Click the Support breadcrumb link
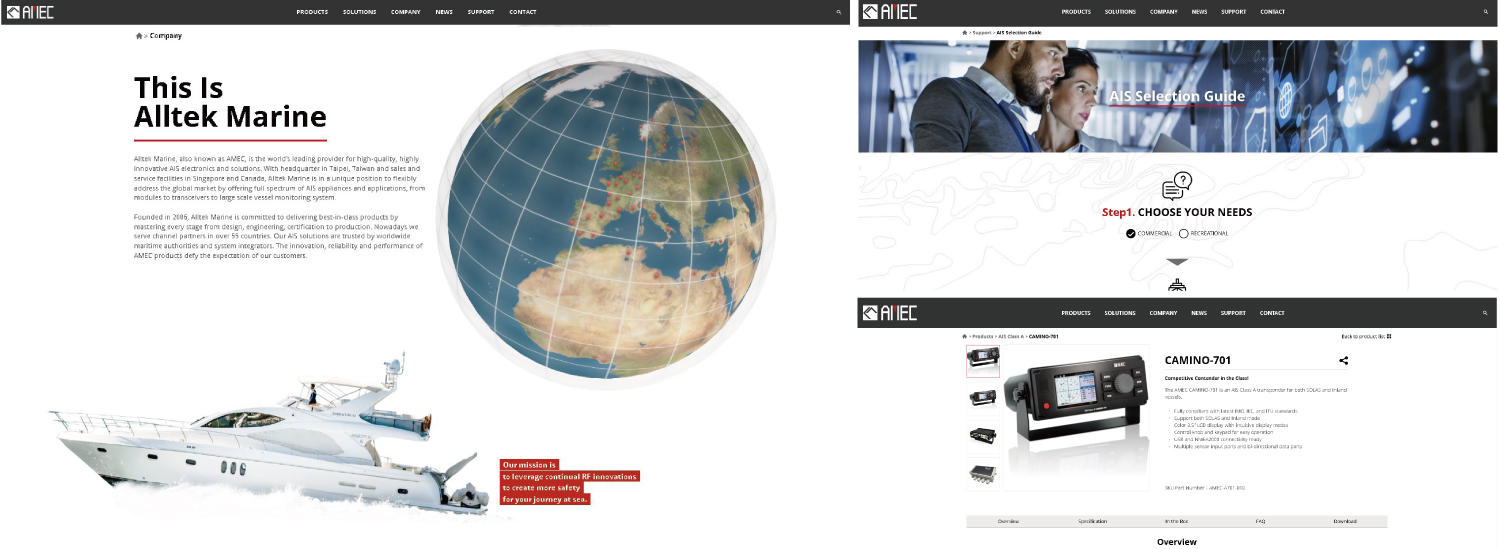 tap(982, 33)
